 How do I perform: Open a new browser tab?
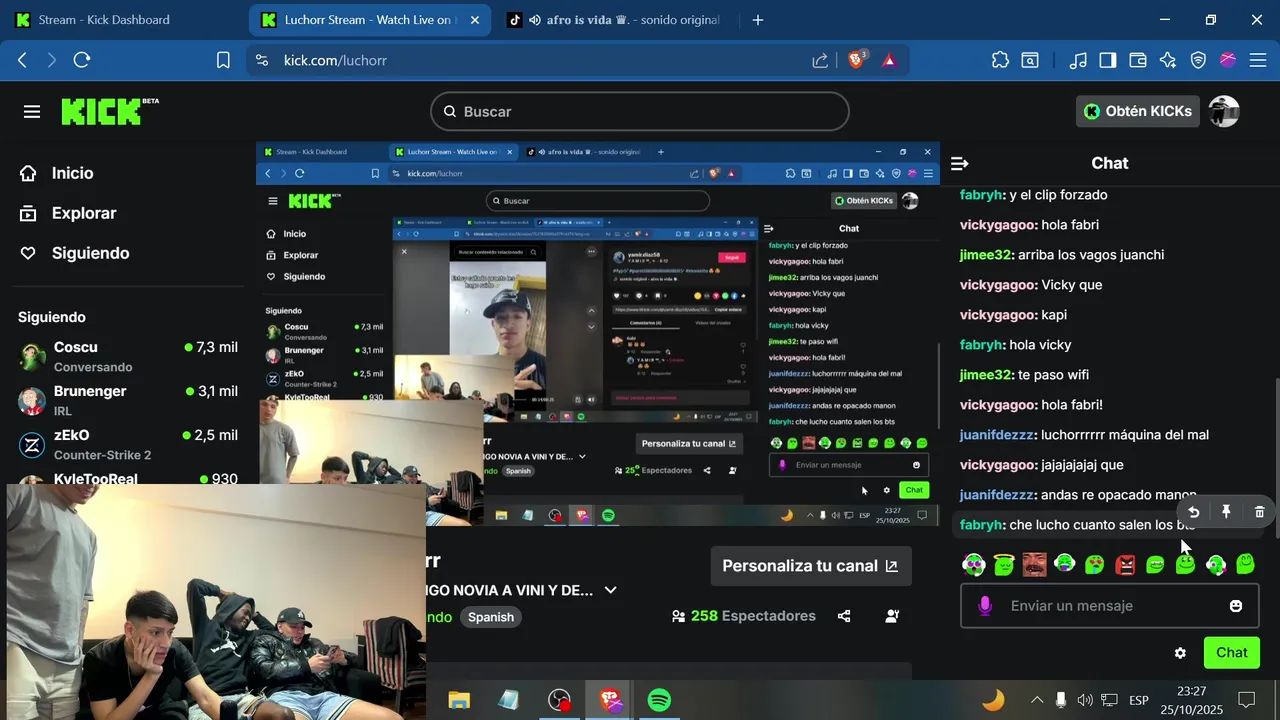pyautogui.click(x=758, y=20)
